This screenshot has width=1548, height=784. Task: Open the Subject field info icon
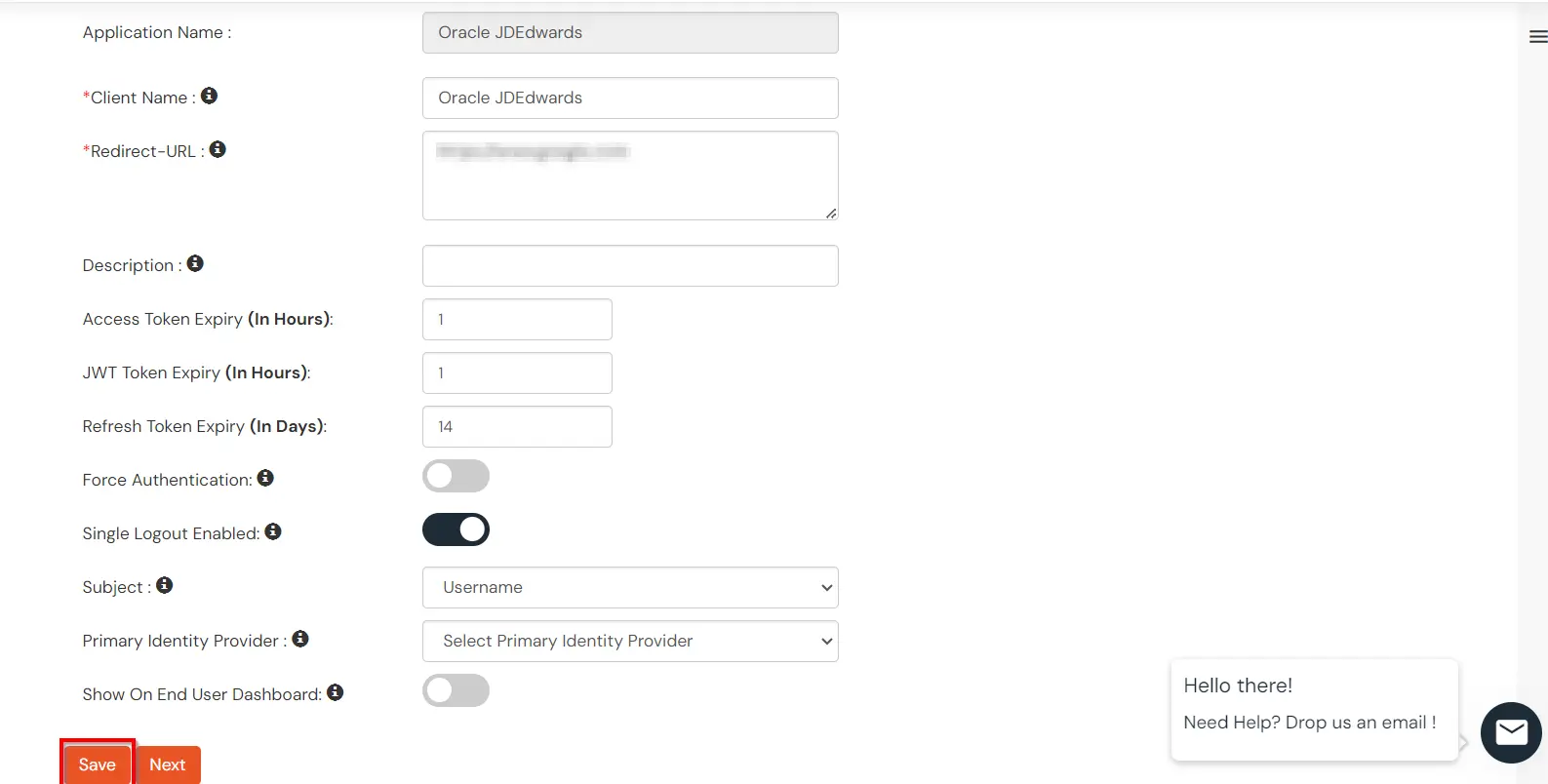[x=165, y=584]
